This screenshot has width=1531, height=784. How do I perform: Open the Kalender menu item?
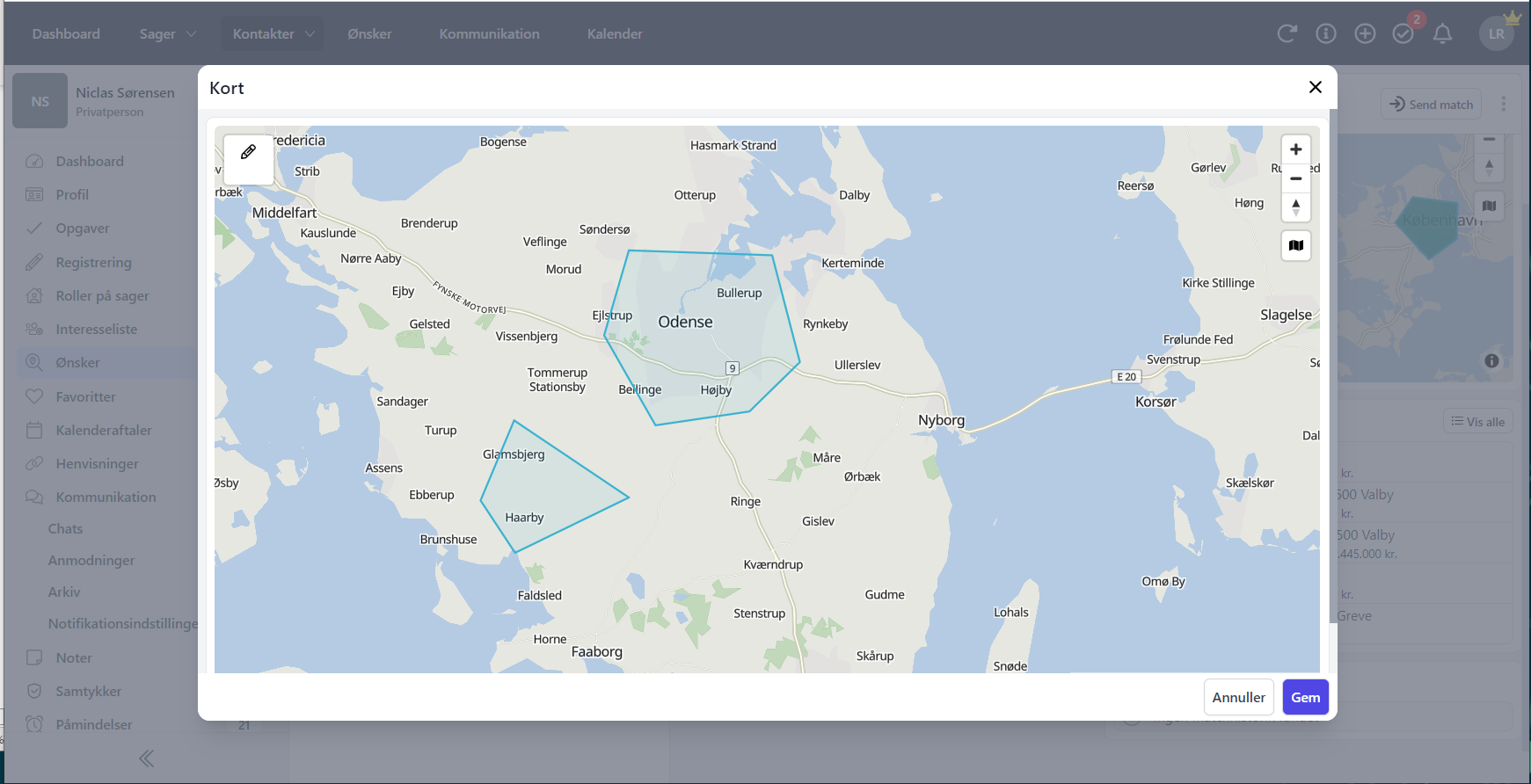615,34
